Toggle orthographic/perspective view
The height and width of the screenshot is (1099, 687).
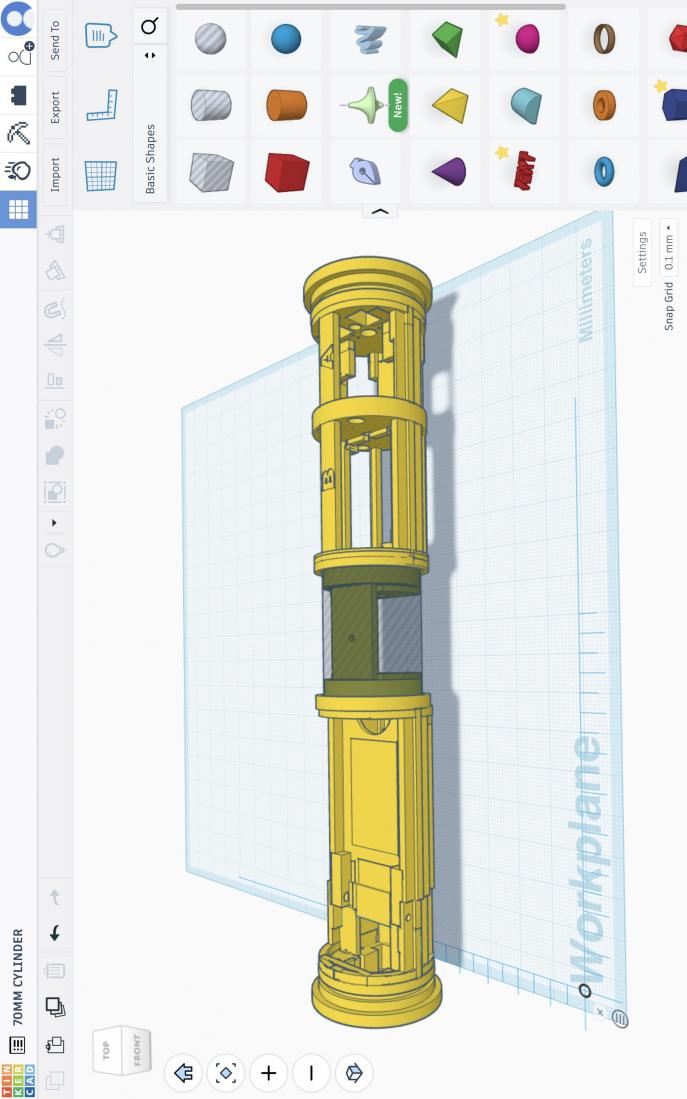click(x=354, y=1073)
